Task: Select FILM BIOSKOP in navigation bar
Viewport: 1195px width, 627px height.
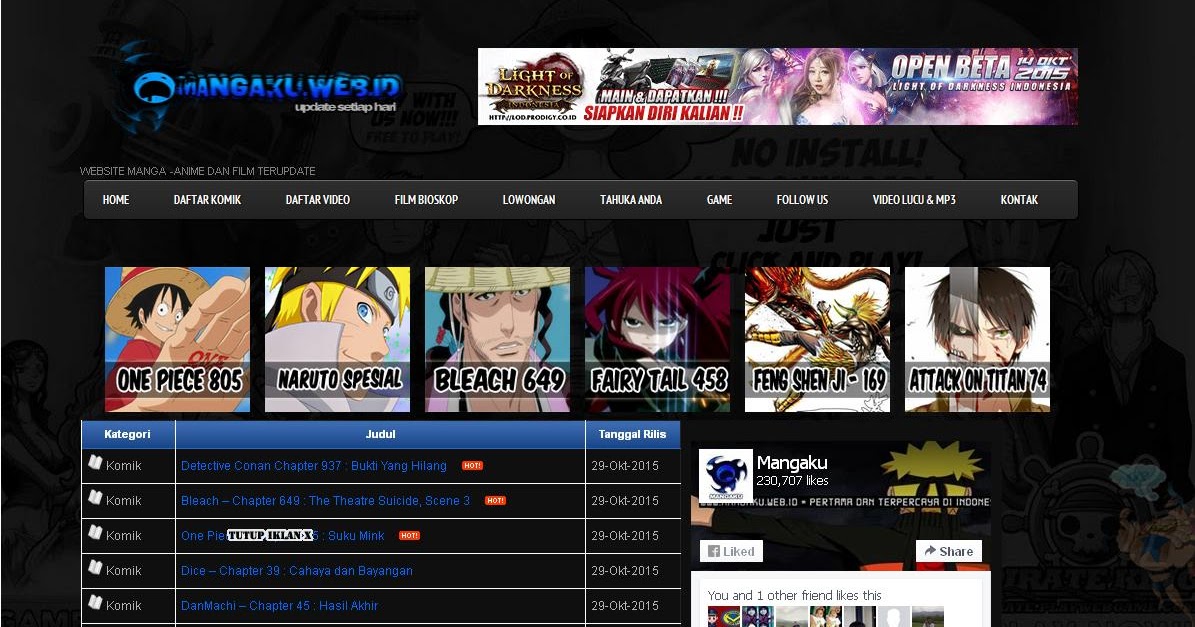Action: (426, 200)
